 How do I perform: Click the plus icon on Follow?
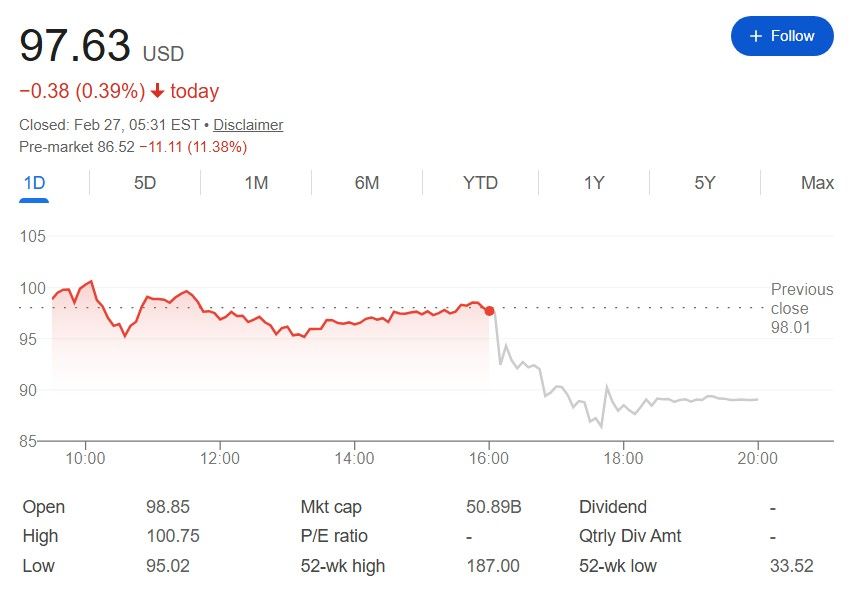tap(755, 36)
